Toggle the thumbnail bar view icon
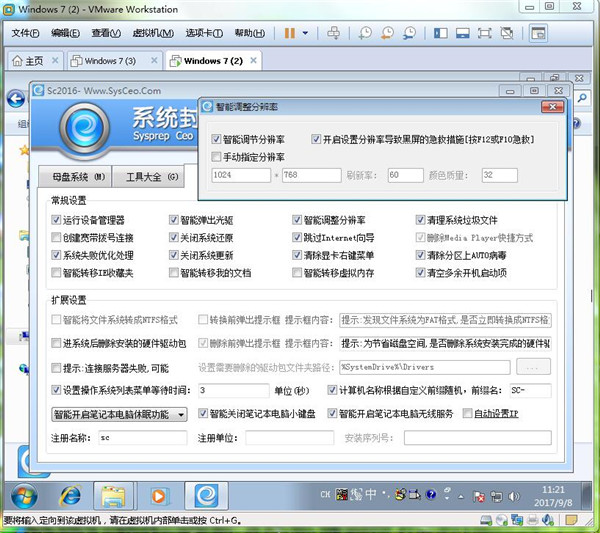The image size is (600, 533). click(463, 33)
